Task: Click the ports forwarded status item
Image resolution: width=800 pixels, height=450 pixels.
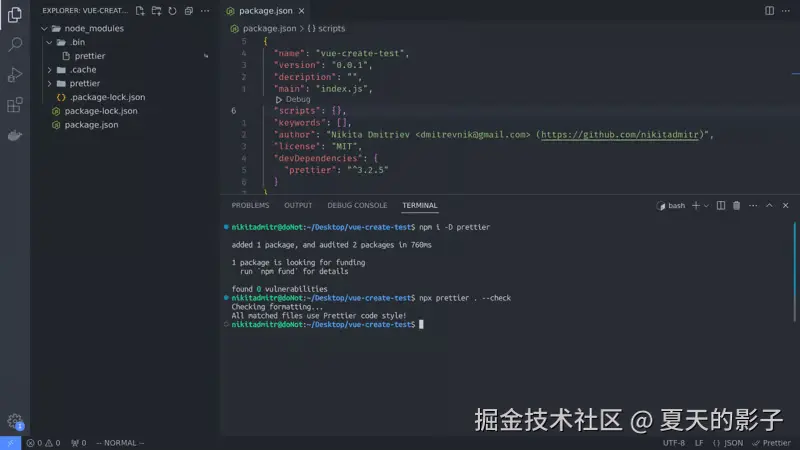Action: [x=79, y=443]
